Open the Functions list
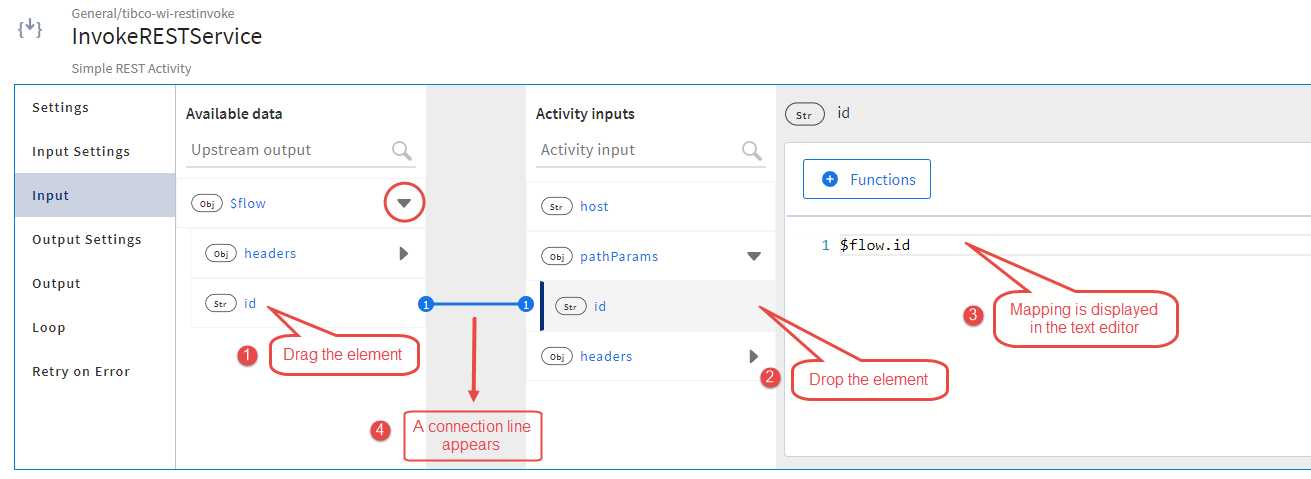This screenshot has height=479, width=1311. click(867, 180)
